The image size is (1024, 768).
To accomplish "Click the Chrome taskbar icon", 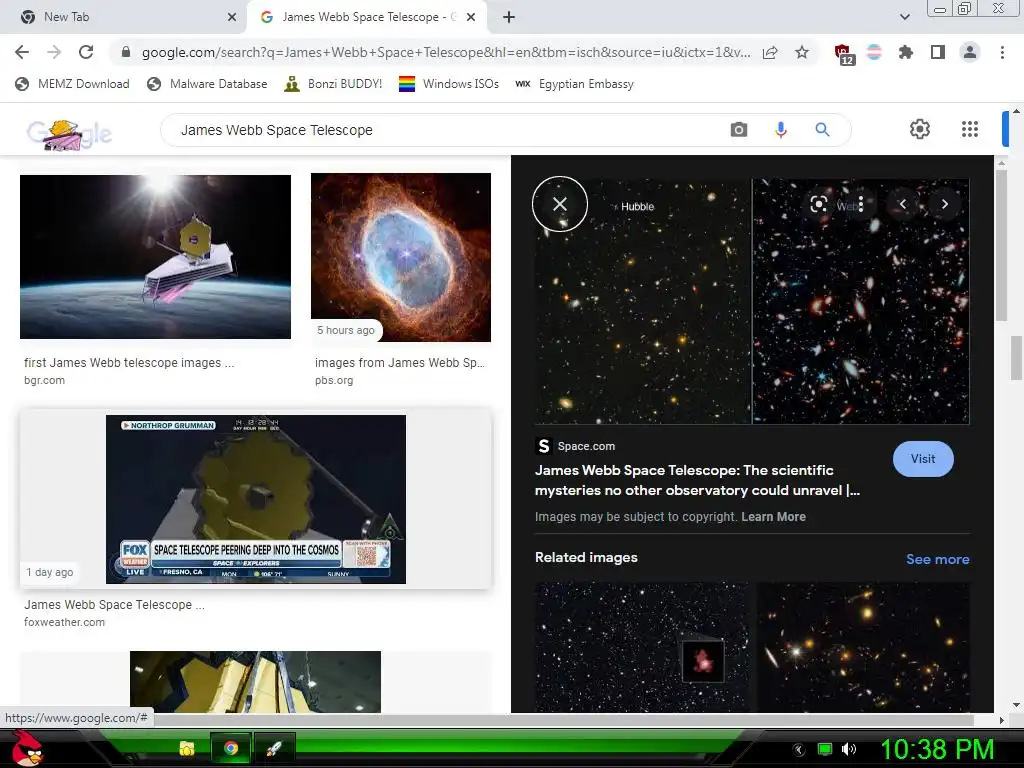I will click(x=231, y=748).
